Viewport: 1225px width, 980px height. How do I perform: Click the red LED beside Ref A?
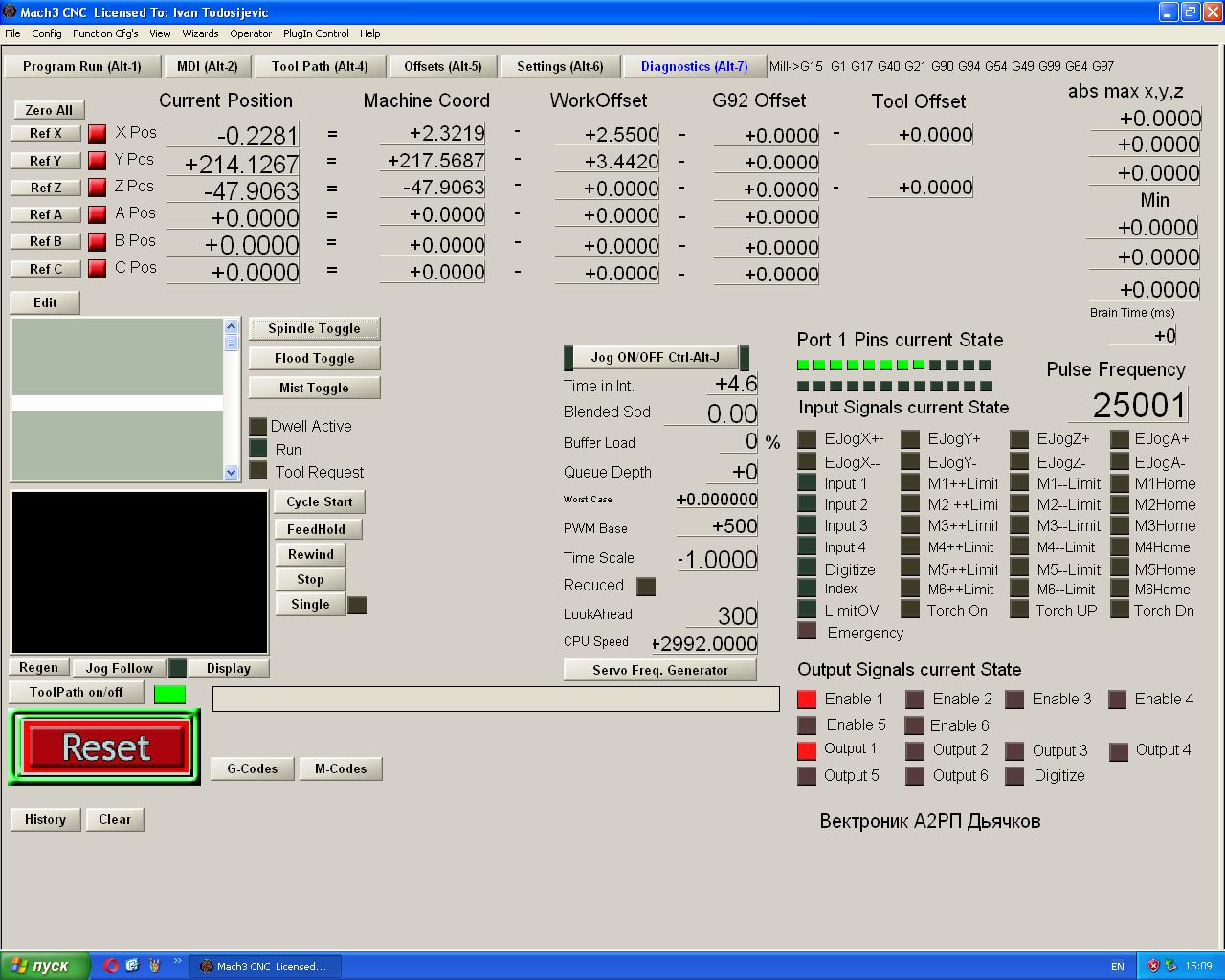pyautogui.click(x=97, y=213)
